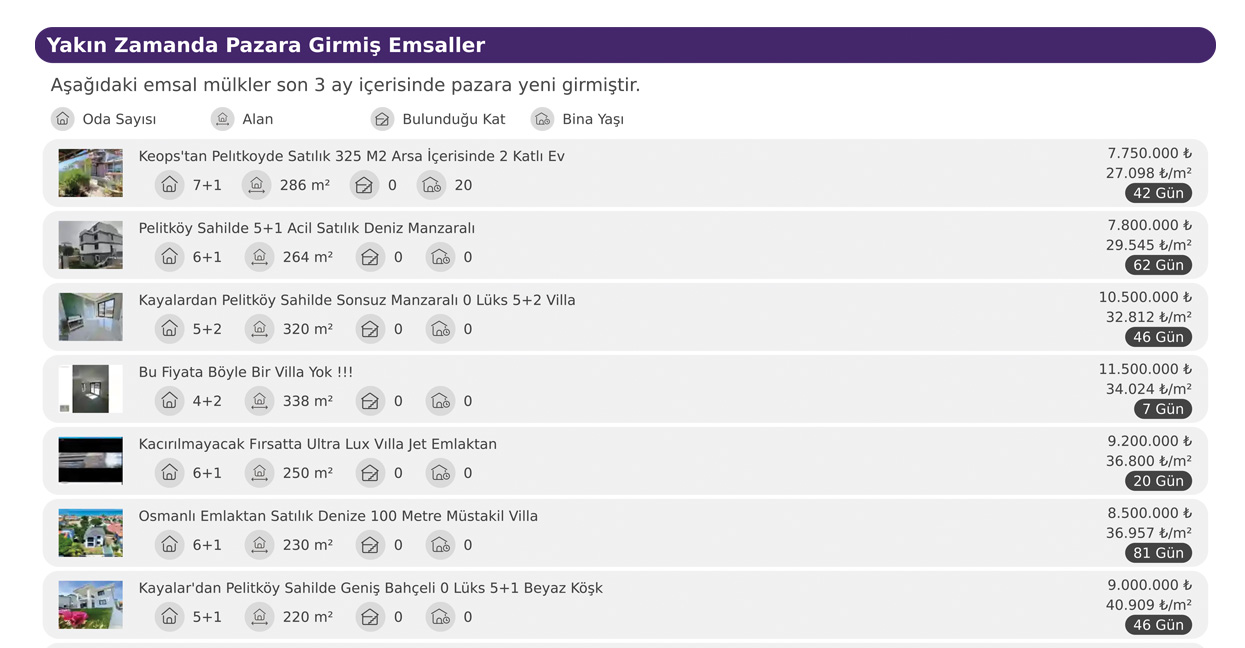The width and height of the screenshot is (1245, 648).
Task: Click area icon beside 264 m²
Action: click(260, 257)
